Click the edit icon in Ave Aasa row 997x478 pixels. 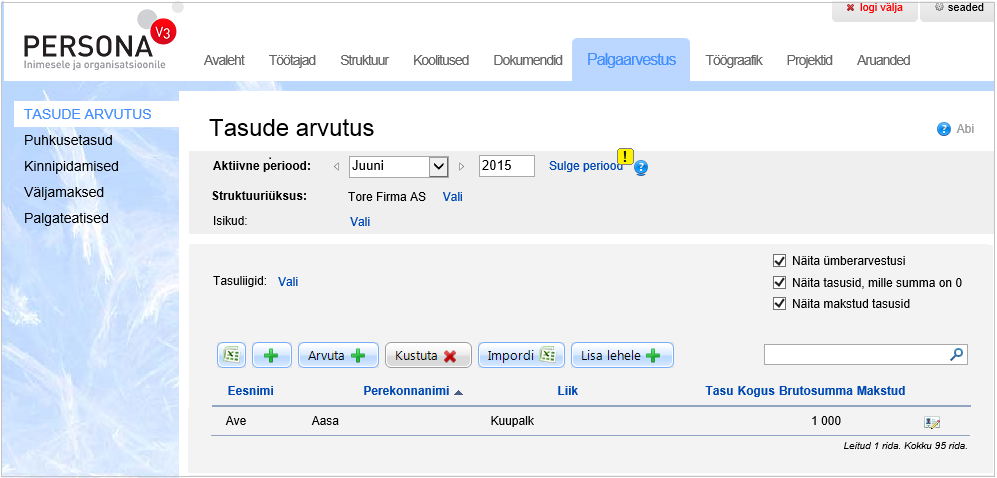pos(932,422)
